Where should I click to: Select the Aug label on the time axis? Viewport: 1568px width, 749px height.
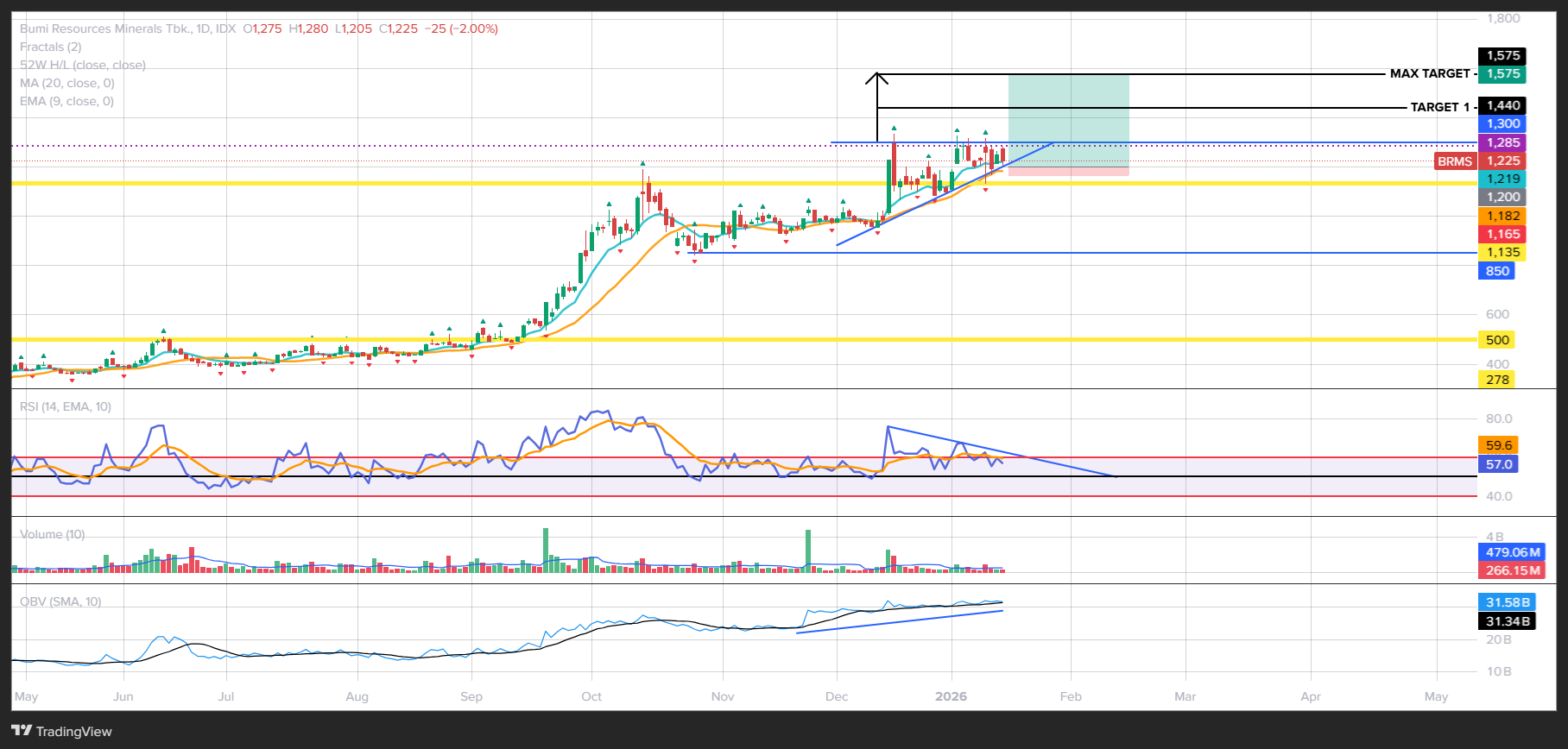(357, 696)
